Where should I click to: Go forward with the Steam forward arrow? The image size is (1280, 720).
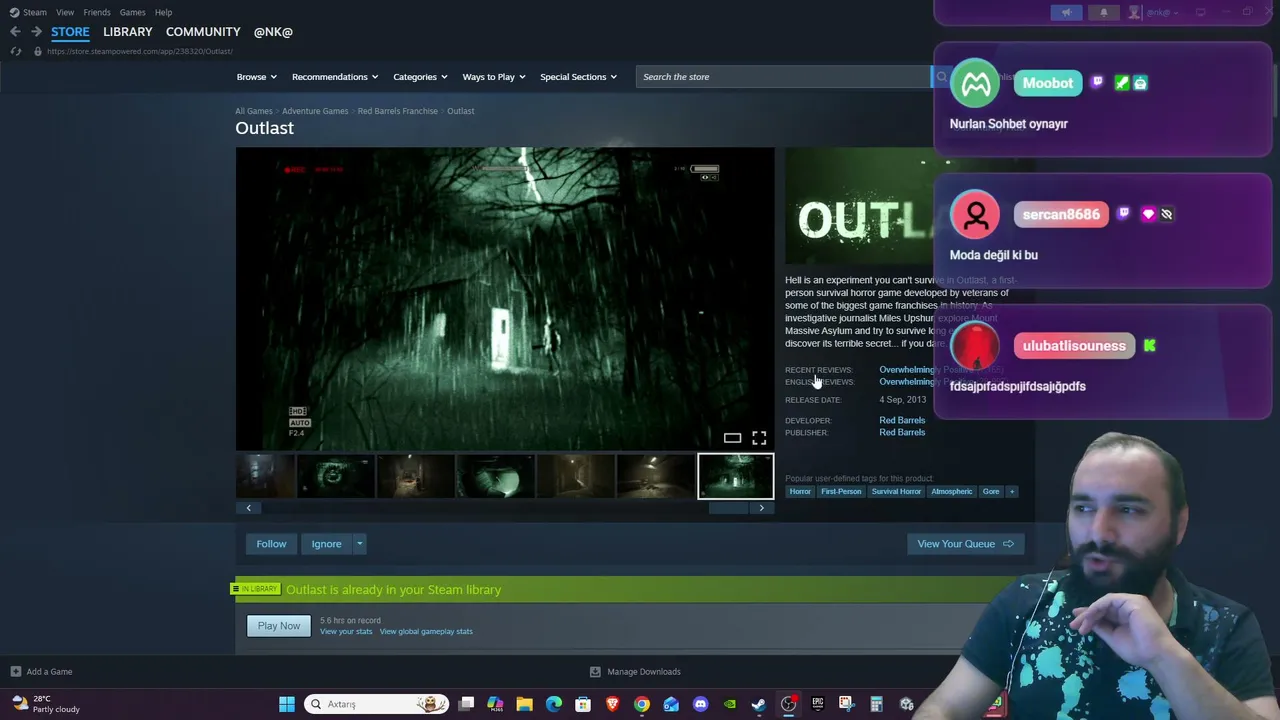click(x=36, y=32)
